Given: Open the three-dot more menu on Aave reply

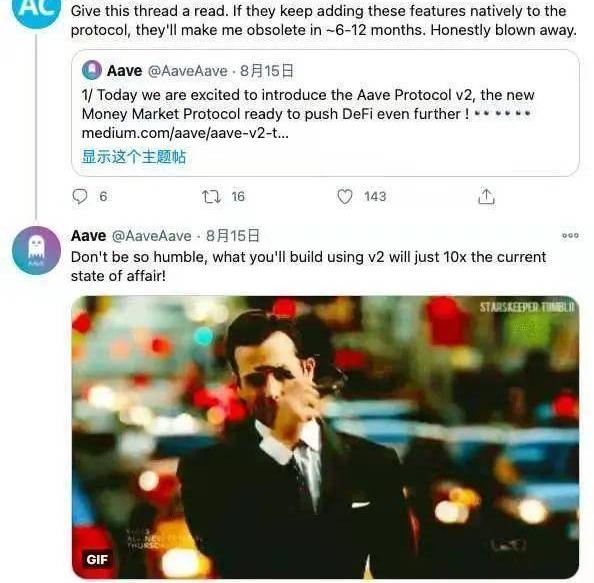Looking at the screenshot, I should coord(570,236).
